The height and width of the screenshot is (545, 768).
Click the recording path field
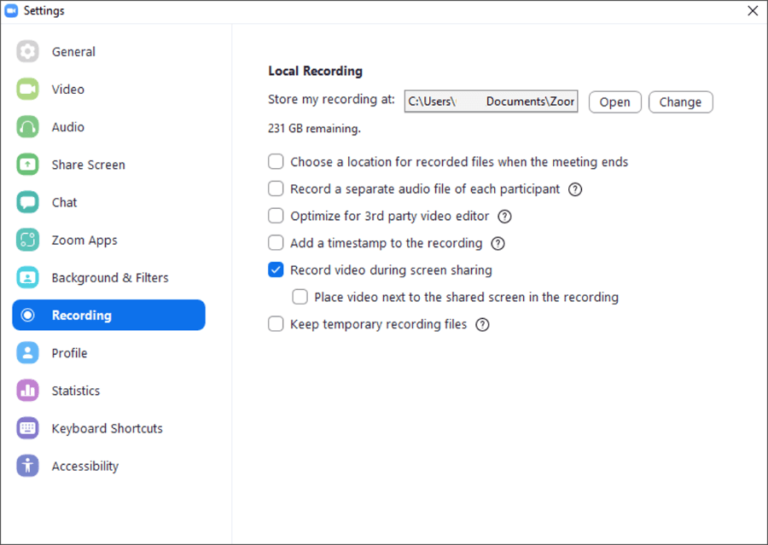(491, 101)
